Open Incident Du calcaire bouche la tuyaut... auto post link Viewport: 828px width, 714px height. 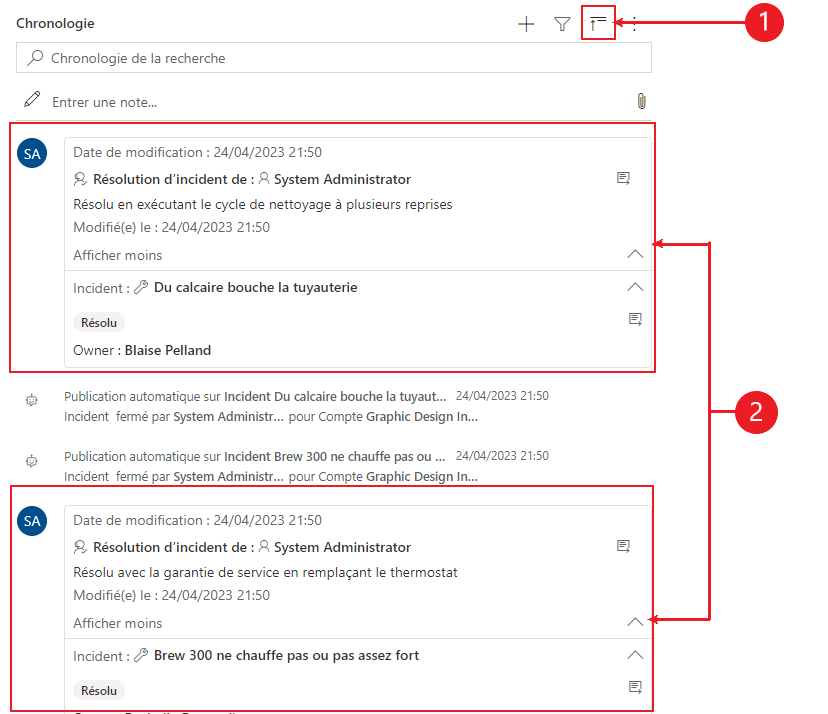(335, 397)
